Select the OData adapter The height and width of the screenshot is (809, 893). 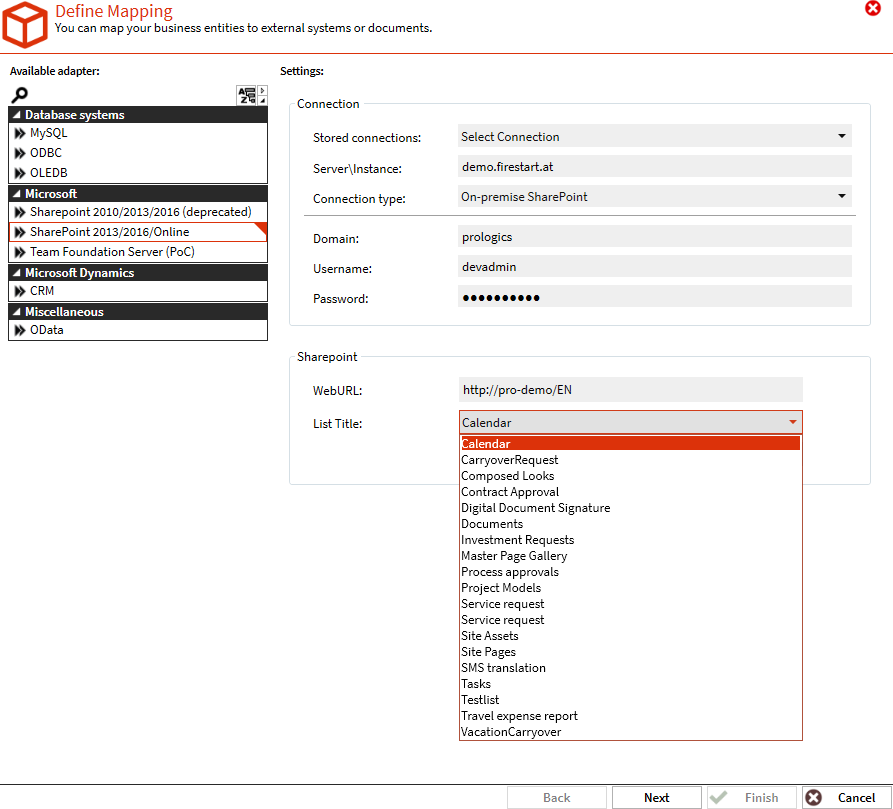[46, 330]
